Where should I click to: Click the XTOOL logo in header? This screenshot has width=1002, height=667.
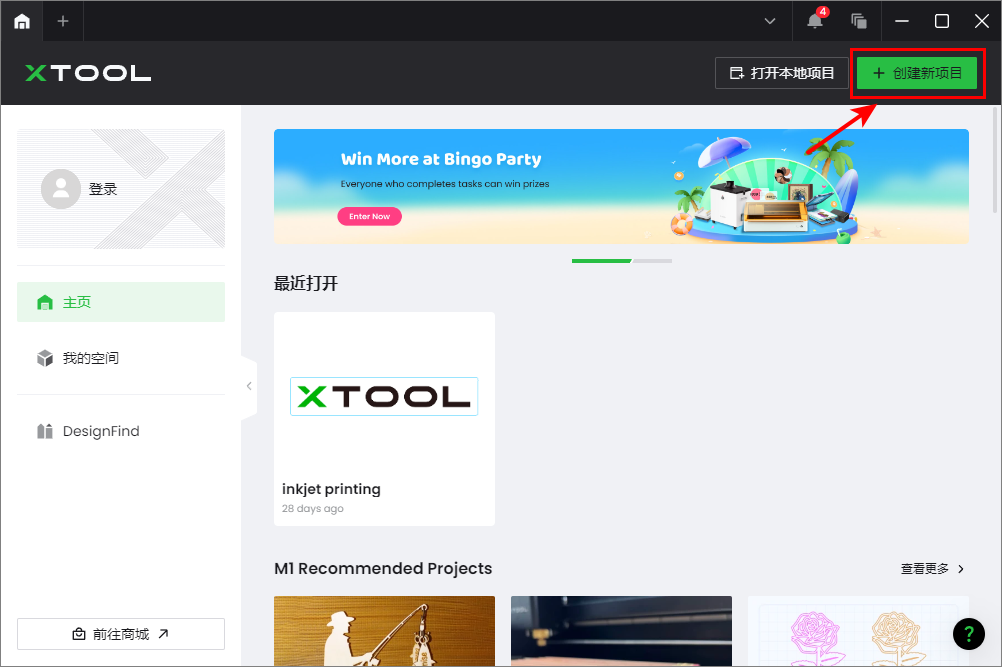[88, 73]
